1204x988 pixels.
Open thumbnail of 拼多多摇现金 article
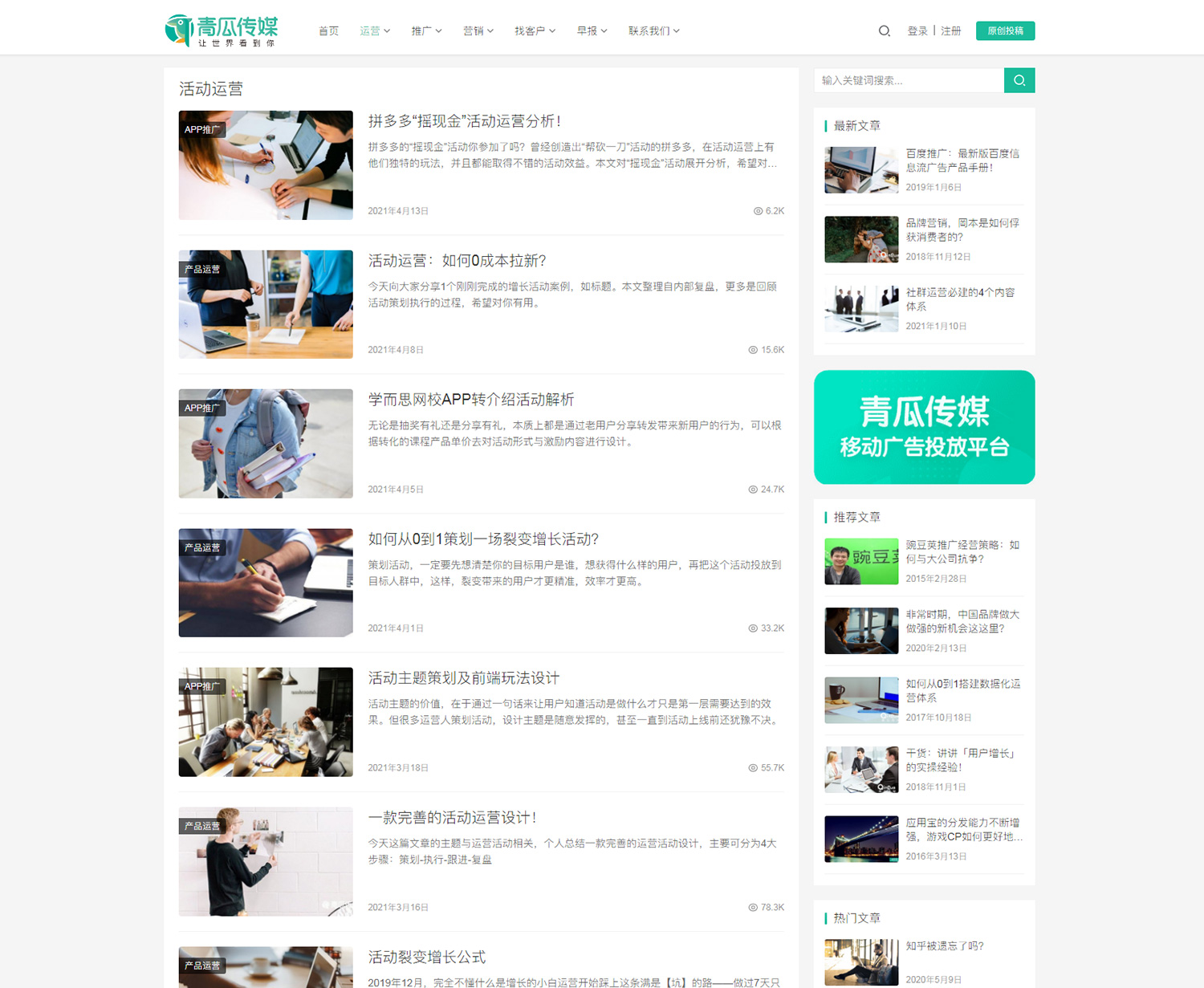pyautogui.click(x=266, y=165)
